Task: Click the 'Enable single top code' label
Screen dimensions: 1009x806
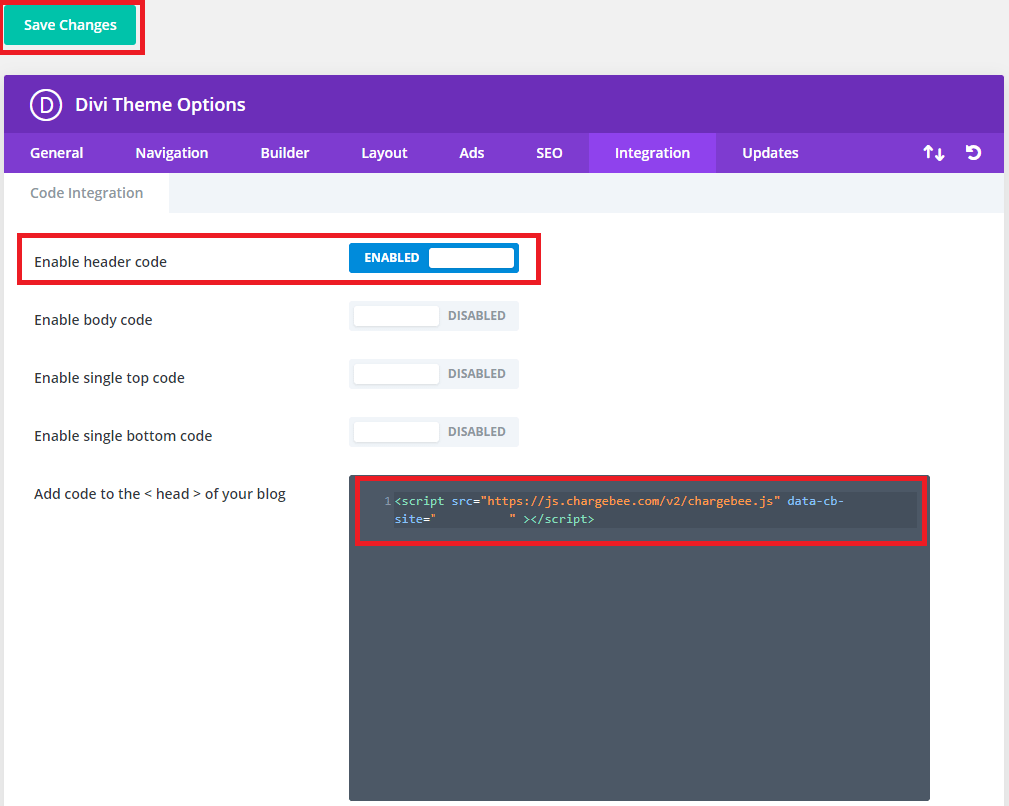Action: (x=109, y=378)
